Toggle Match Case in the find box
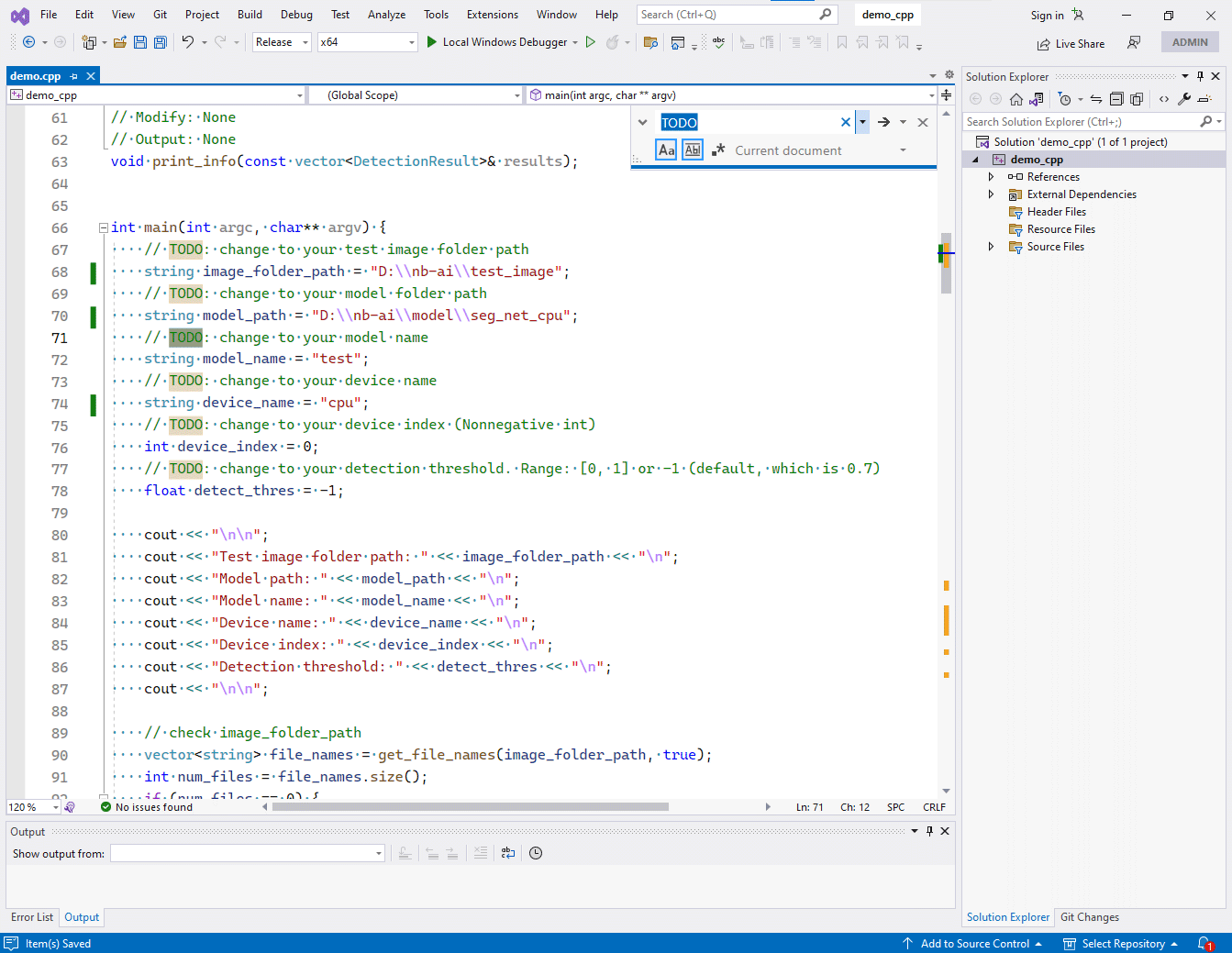Screen dimensions: 1232x953 666,150
